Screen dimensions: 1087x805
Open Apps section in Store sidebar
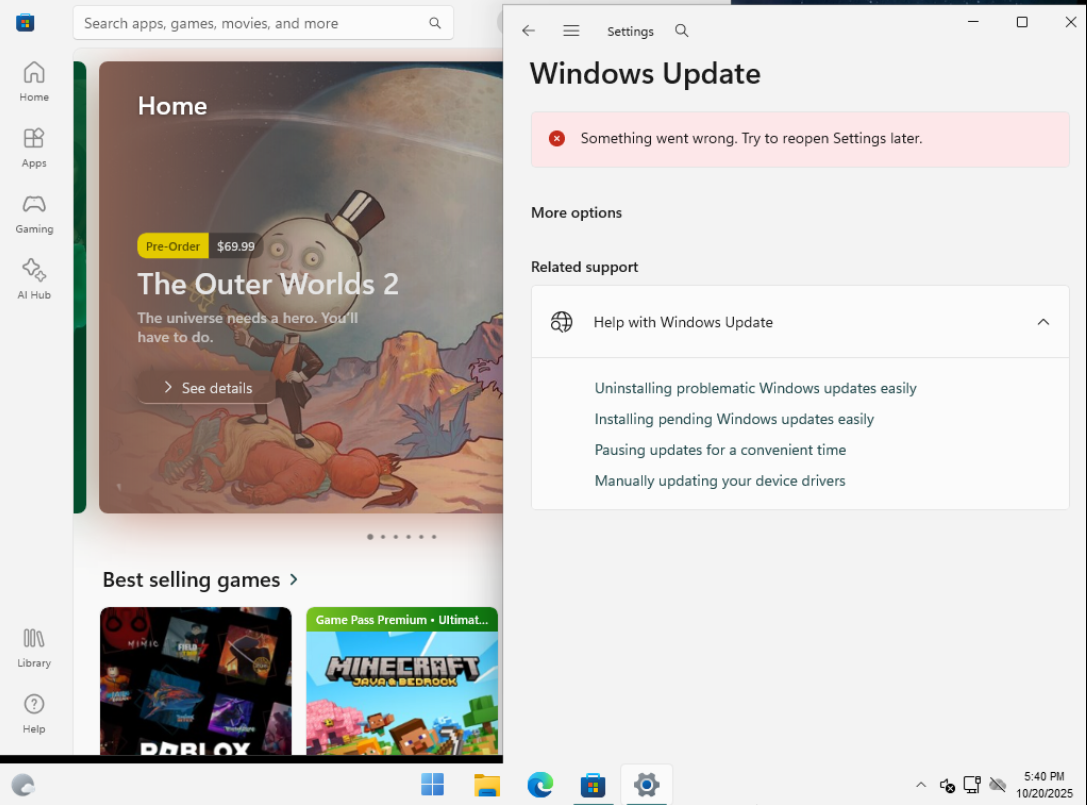(x=34, y=148)
